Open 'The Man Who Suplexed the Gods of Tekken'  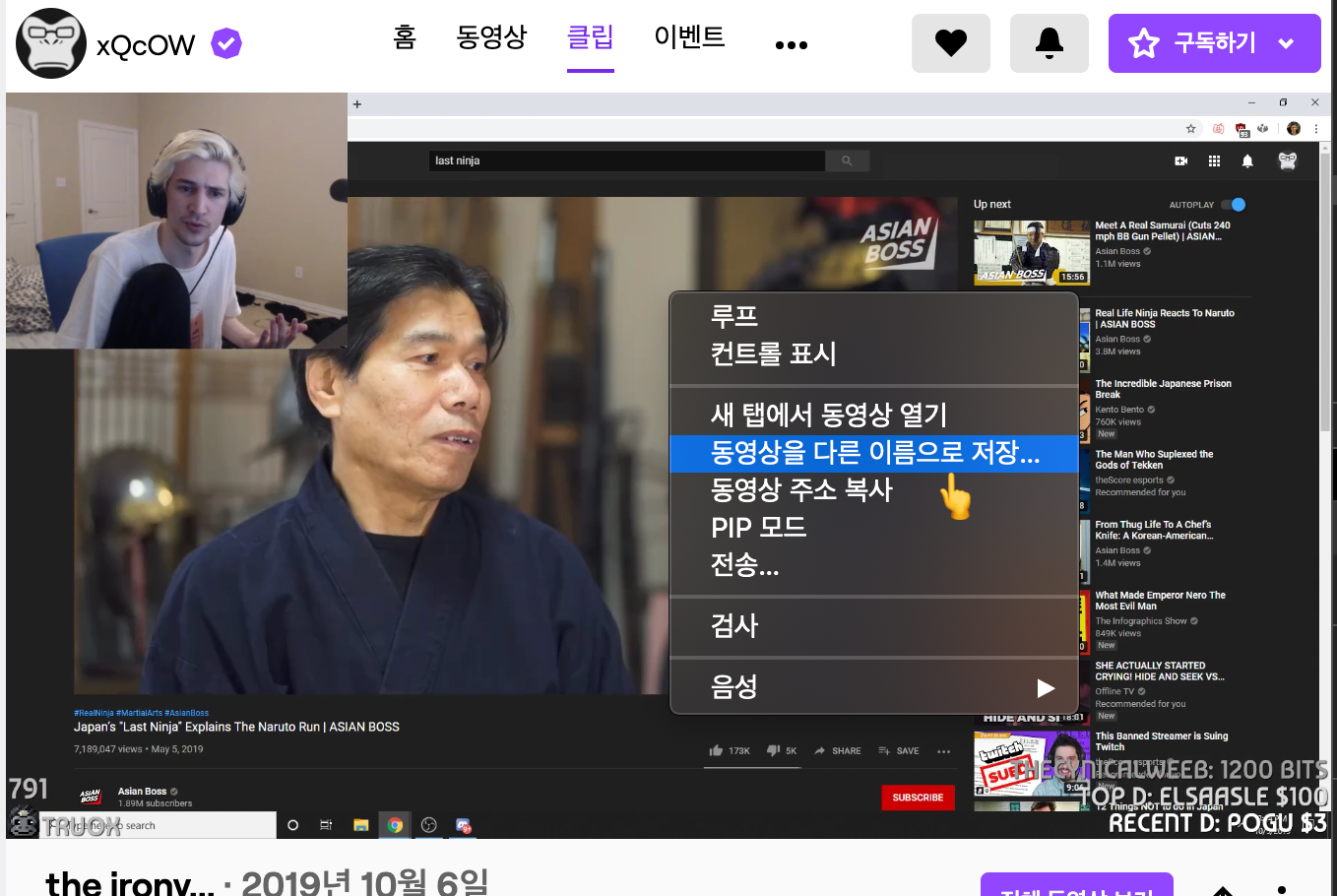pyautogui.click(x=1154, y=460)
